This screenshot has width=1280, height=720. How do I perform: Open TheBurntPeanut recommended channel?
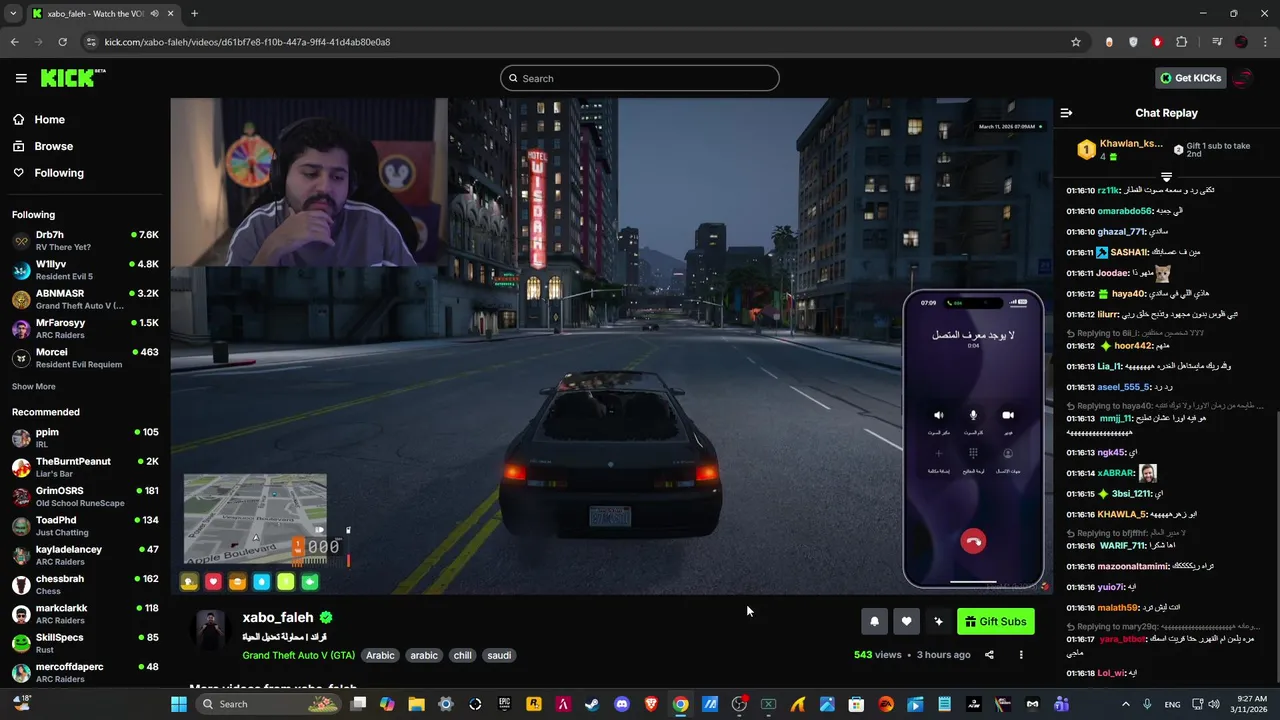click(85, 467)
